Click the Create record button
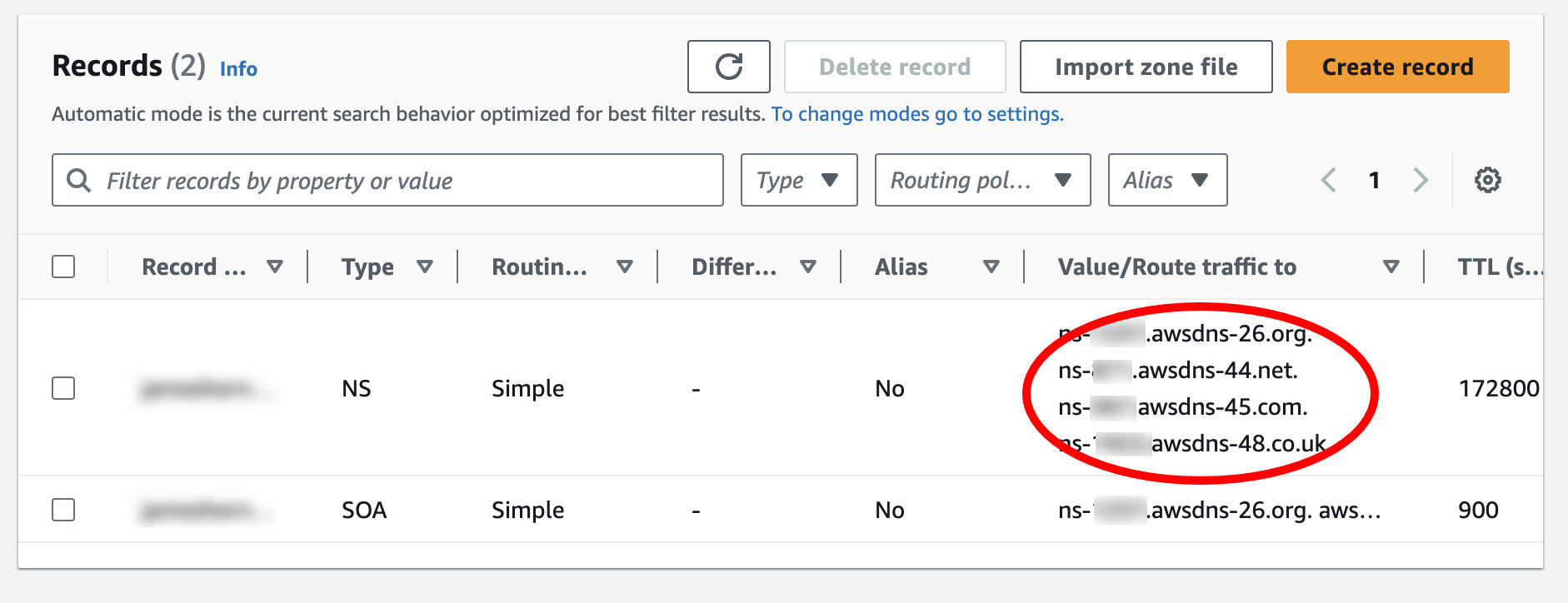This screenshot has height=603, width=1568. [x=1398, y=67]
